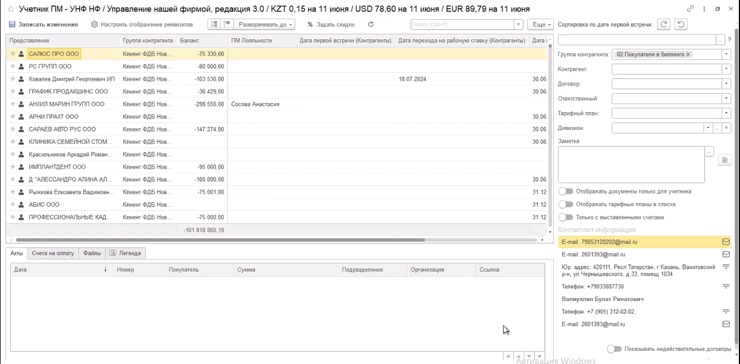Open the Разворачивать до dropdown

[265, 24]
